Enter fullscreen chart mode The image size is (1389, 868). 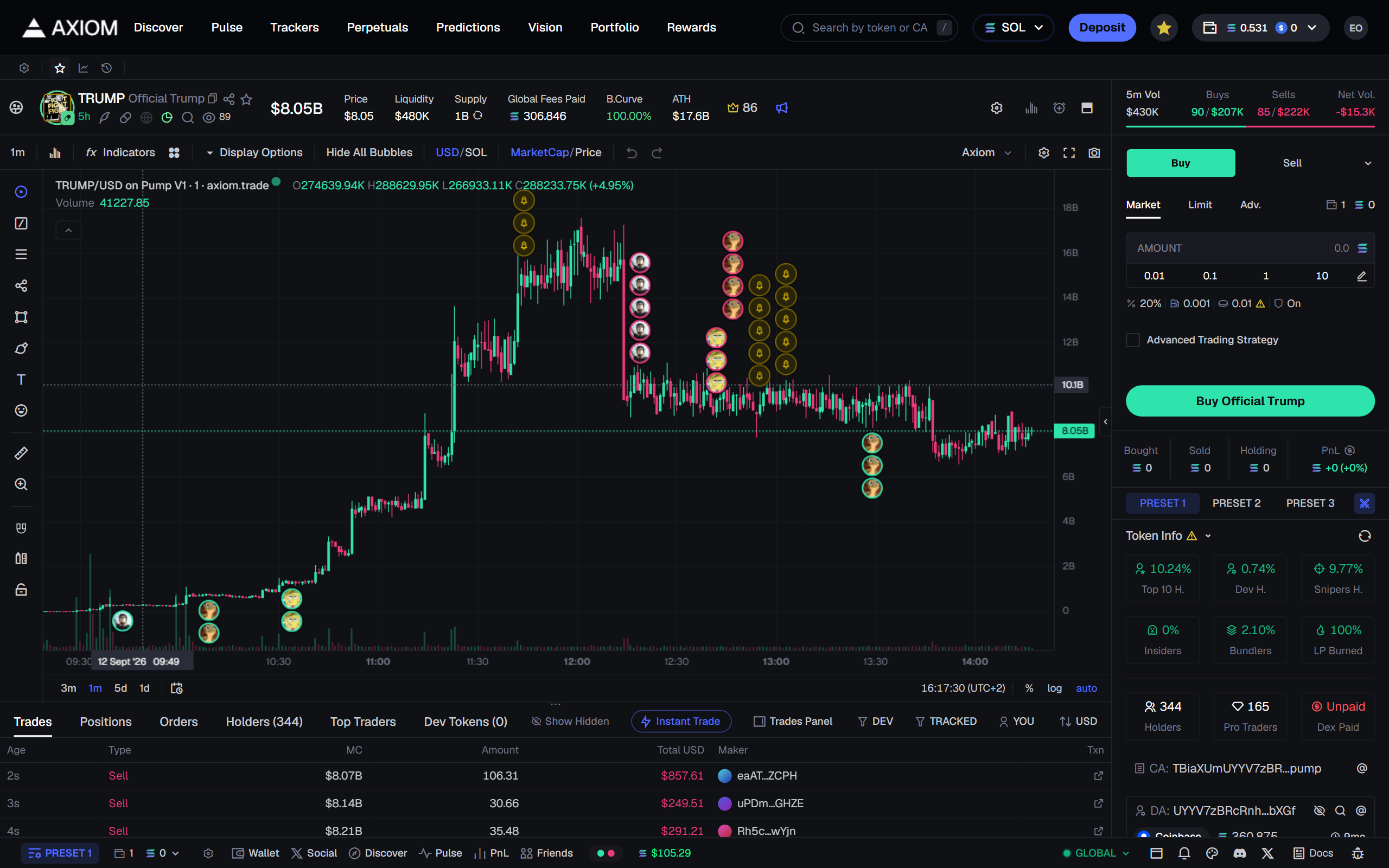pos(1069,152)
